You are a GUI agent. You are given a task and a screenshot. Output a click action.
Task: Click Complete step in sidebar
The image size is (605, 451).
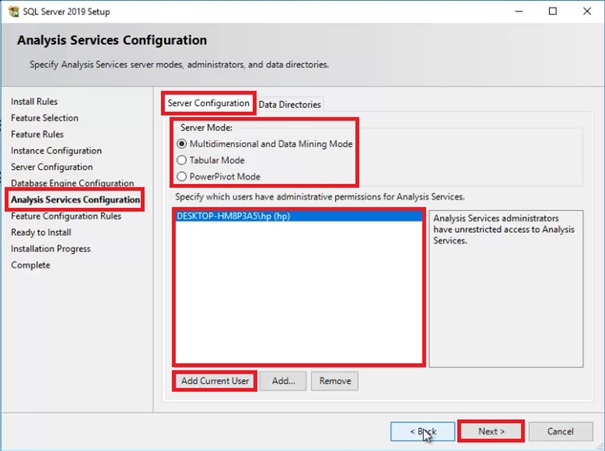tap(30, 265)
